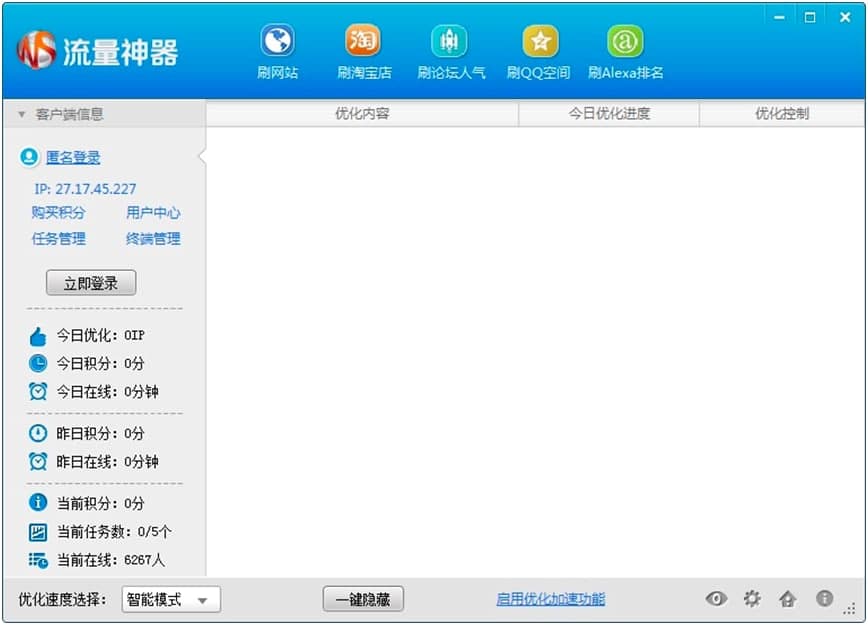
Task: Select the 刷Alexa排名 green icon
Action: [624, 40]
